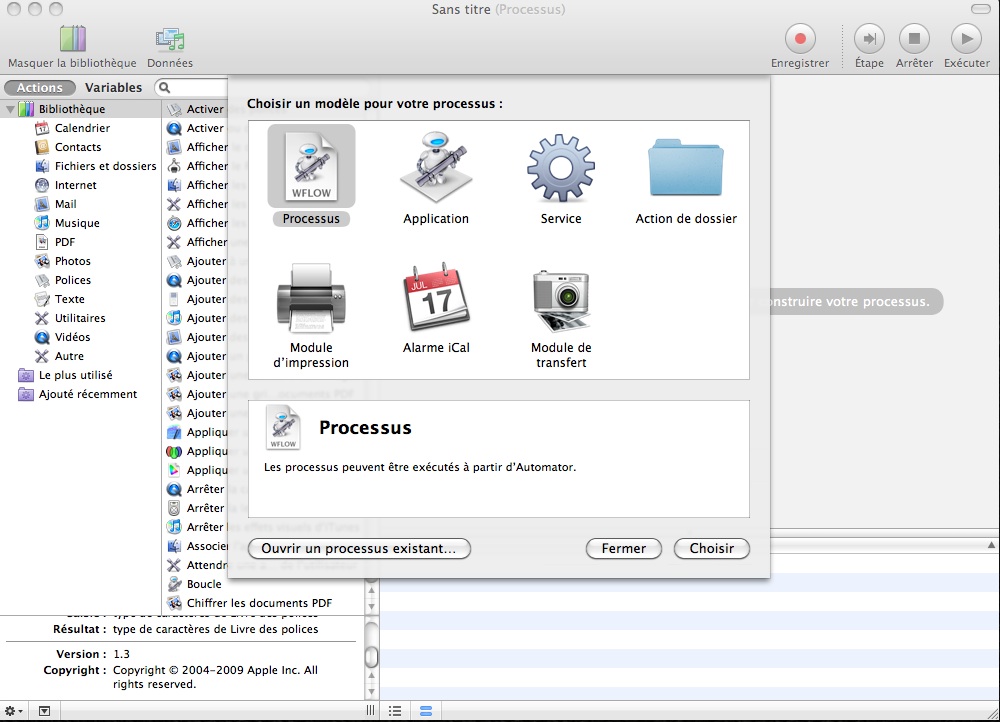Screen dimensions: 1000x722
Task: Open the gear action menu dropdown
Action: click(x=14, y=711)
